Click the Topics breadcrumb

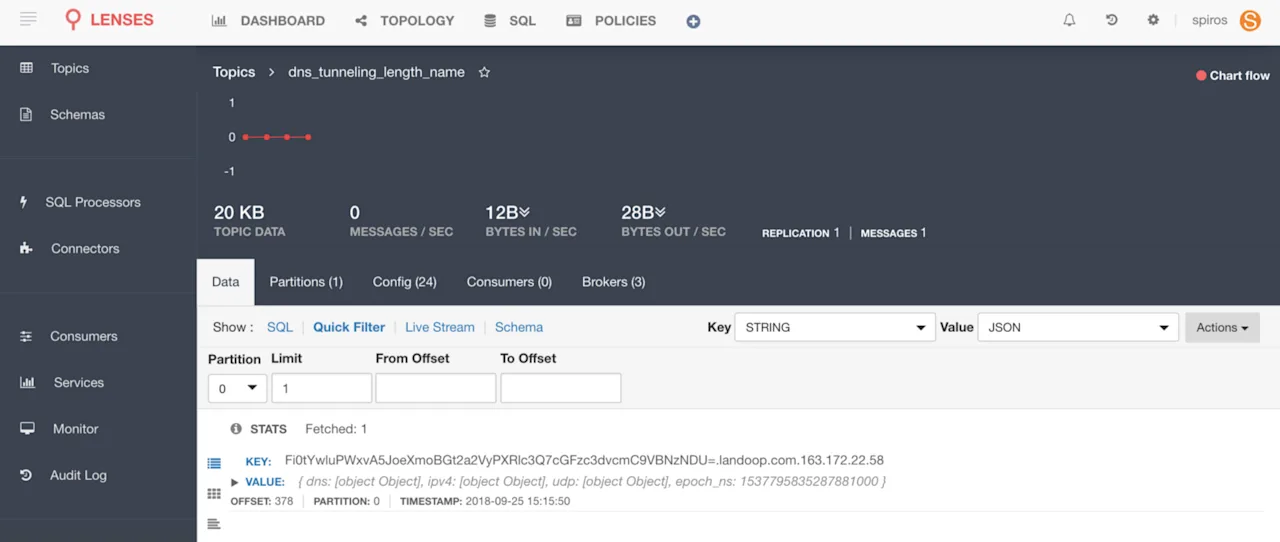coord(234,72)
